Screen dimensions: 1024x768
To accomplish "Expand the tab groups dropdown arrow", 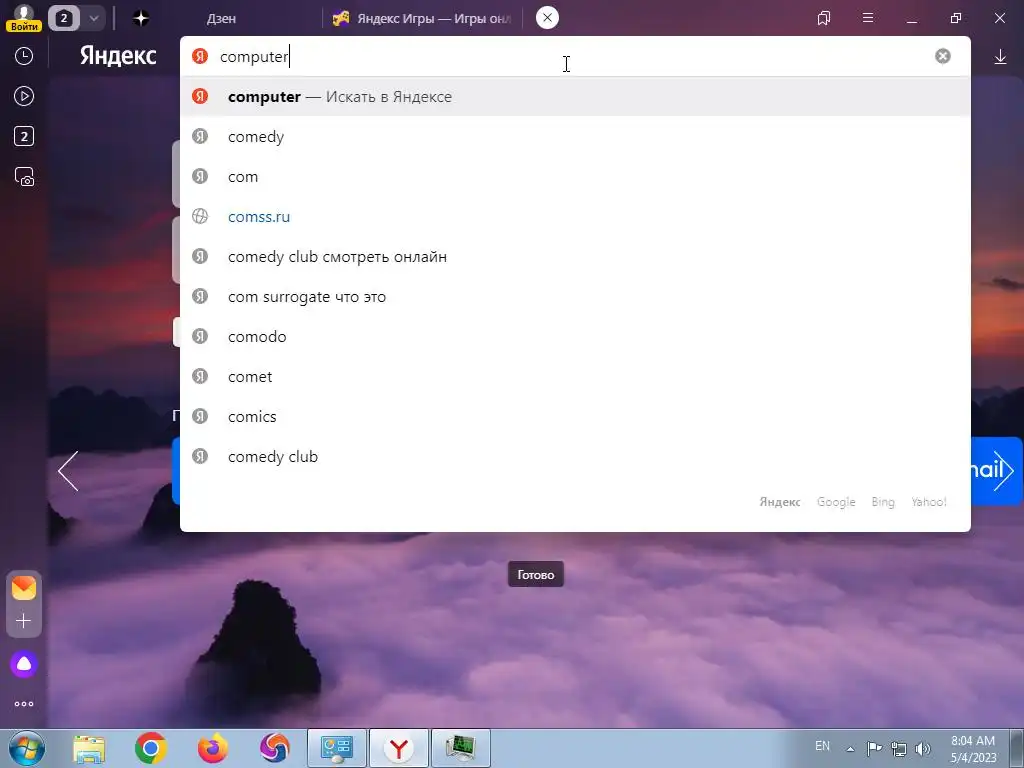I will tap(93, 18).
